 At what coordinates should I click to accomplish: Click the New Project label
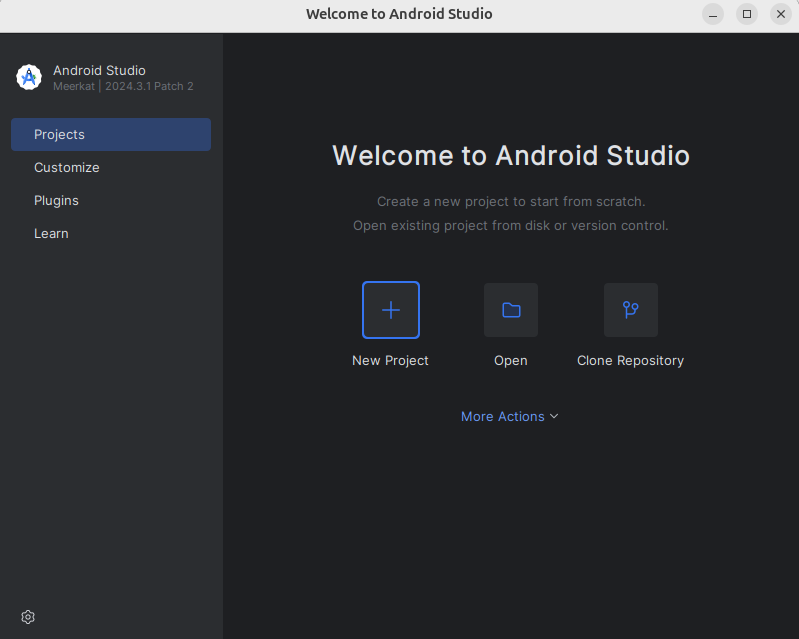390,360
